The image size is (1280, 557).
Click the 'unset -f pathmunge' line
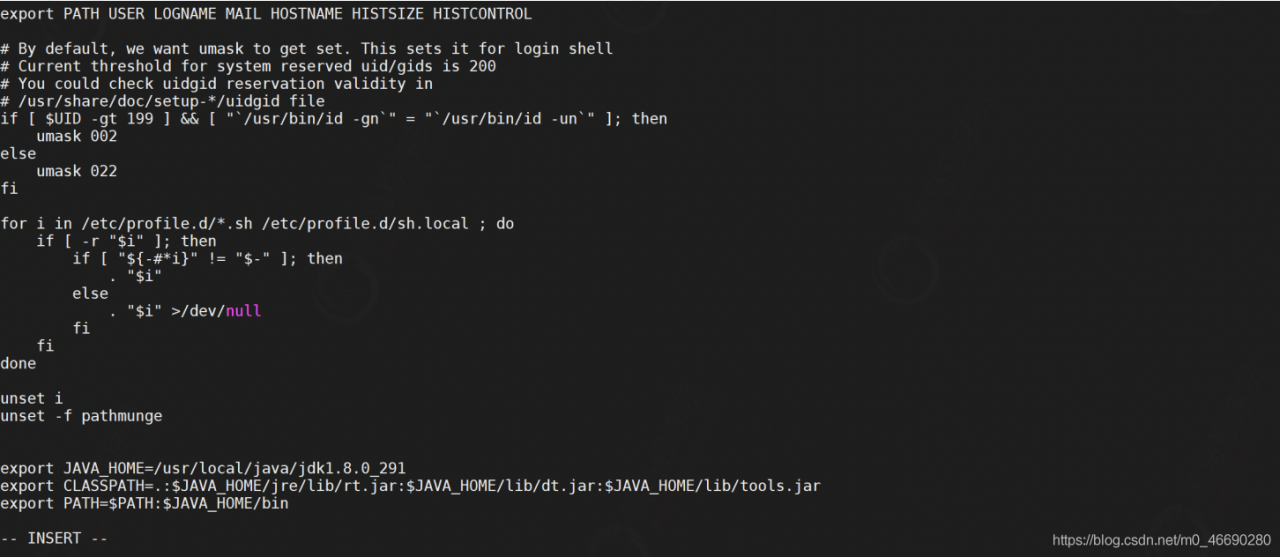coord(81,416)
